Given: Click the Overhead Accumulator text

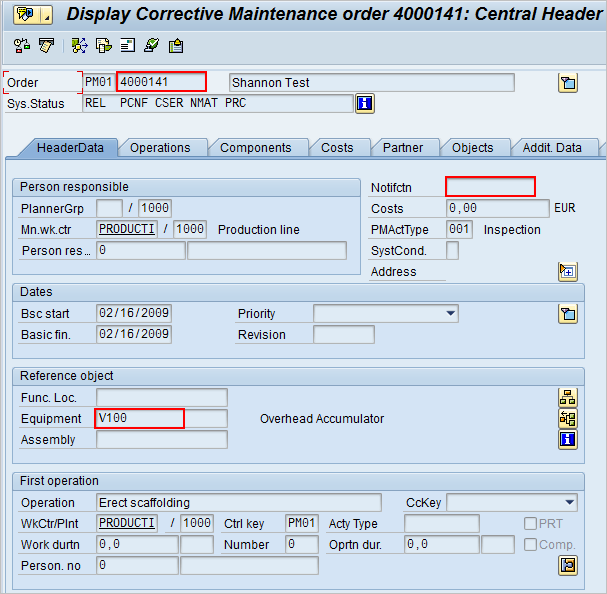Looking at the screenshot, I should (322, 419).
